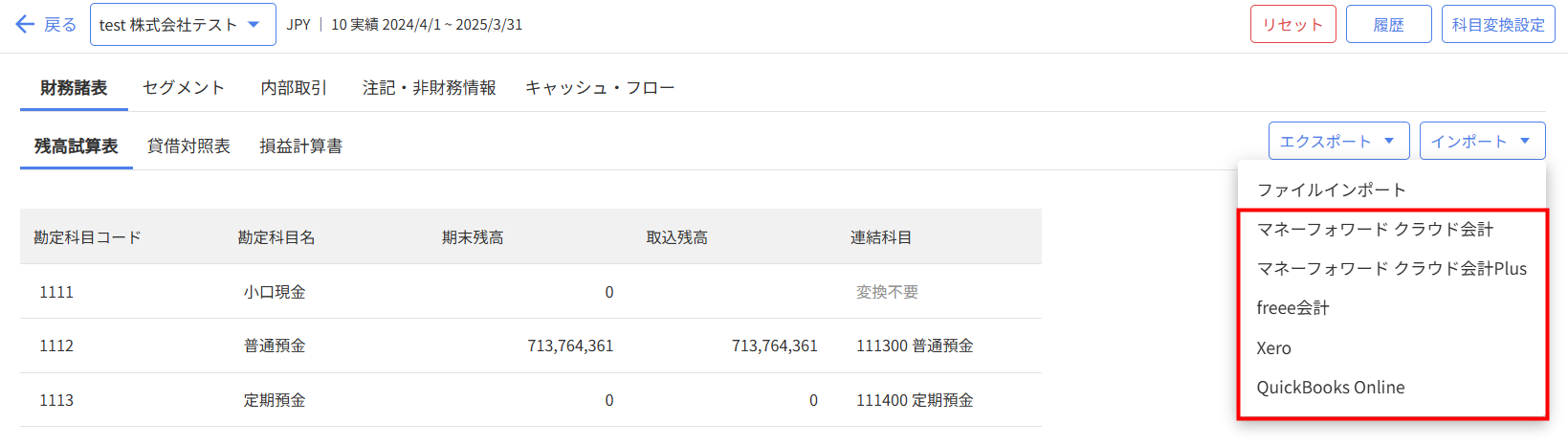The image size is (1568, 446).
Task: Click the リセット button
Action: click(1292, 25)
